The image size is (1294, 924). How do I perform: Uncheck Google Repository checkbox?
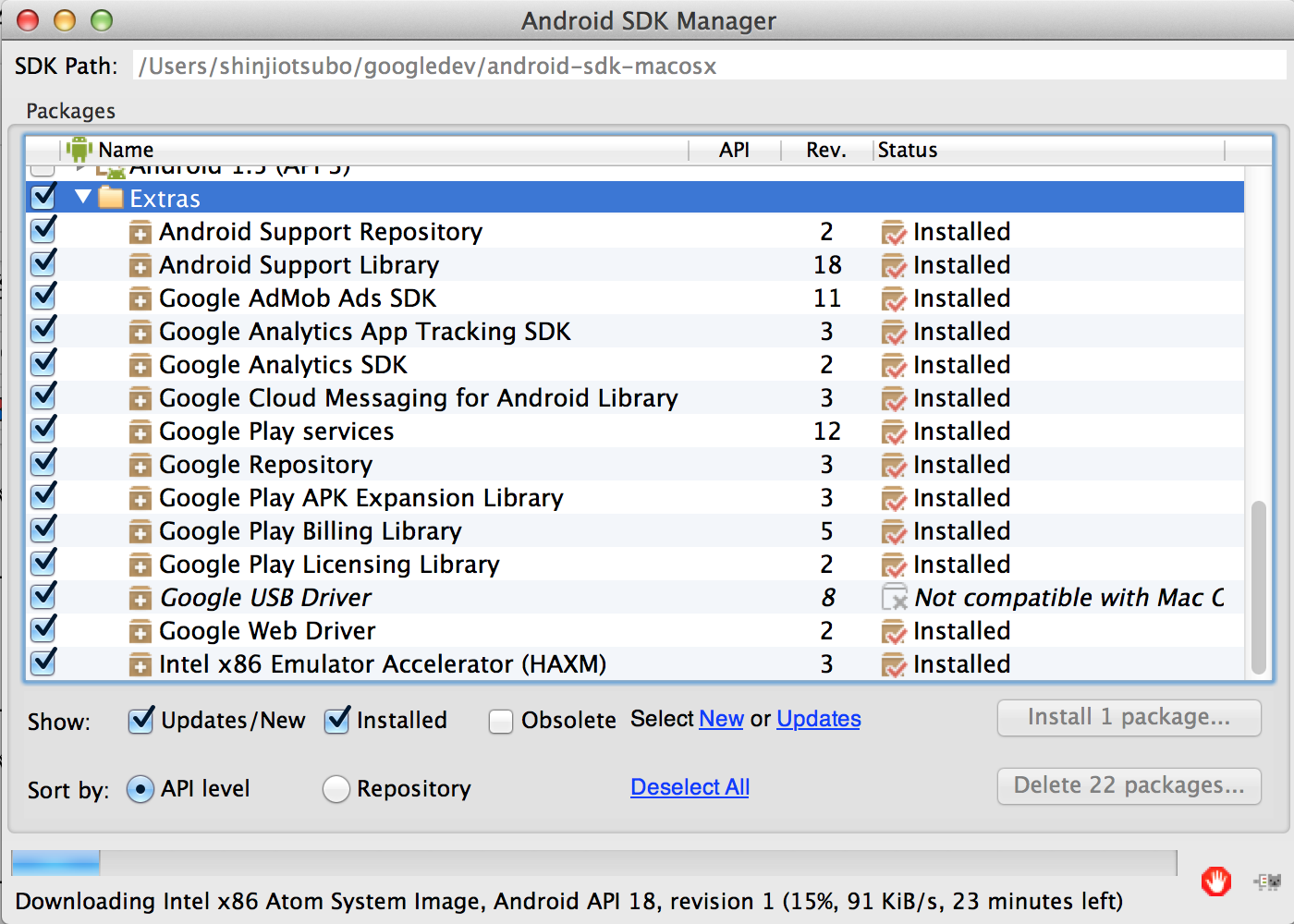pos(43,463)
